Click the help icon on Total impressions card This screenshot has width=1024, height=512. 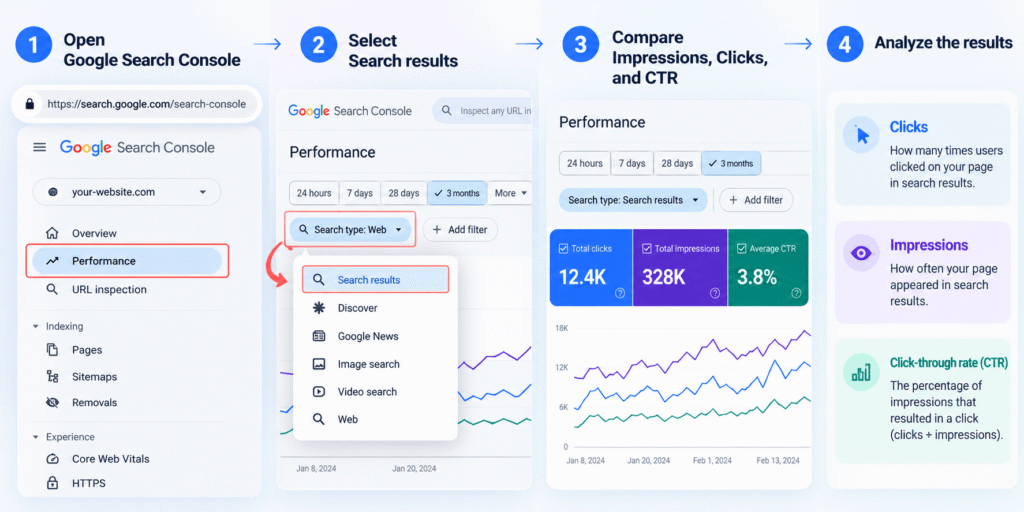[x=715, y=293]
